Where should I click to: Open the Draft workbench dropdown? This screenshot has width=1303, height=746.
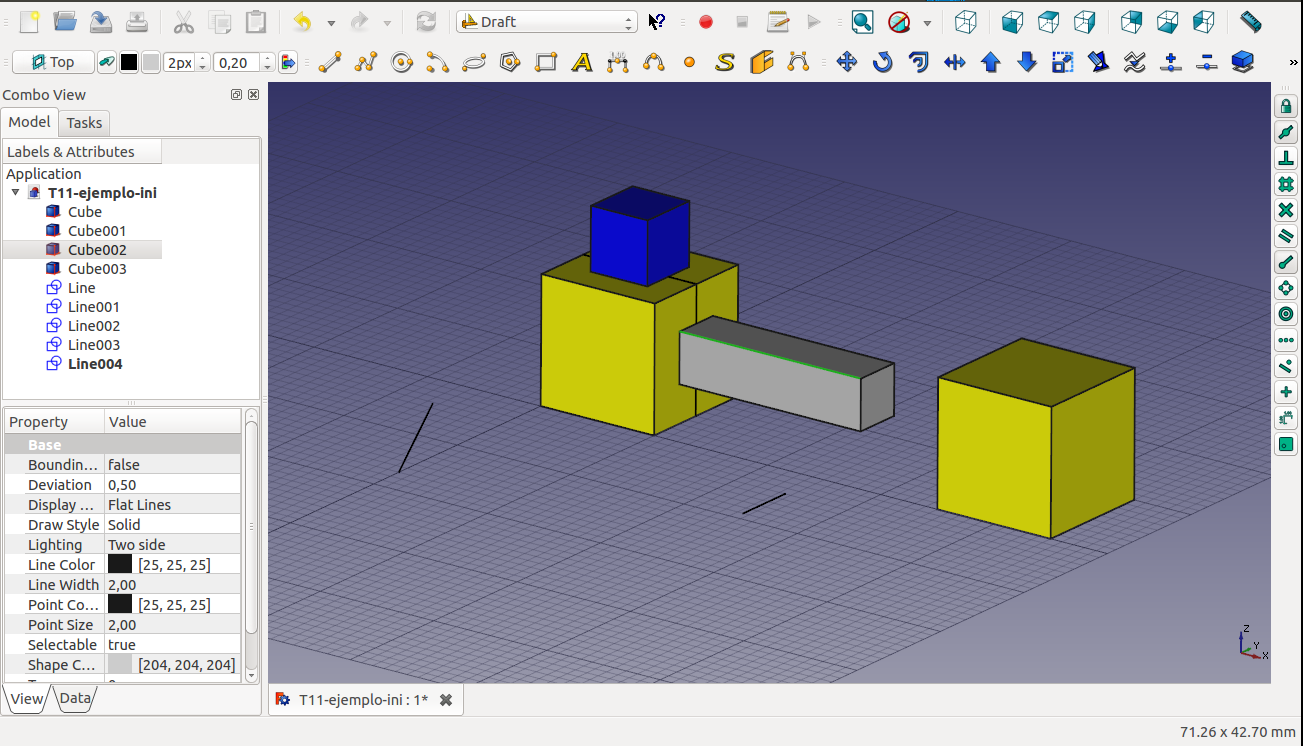point(546,22)
